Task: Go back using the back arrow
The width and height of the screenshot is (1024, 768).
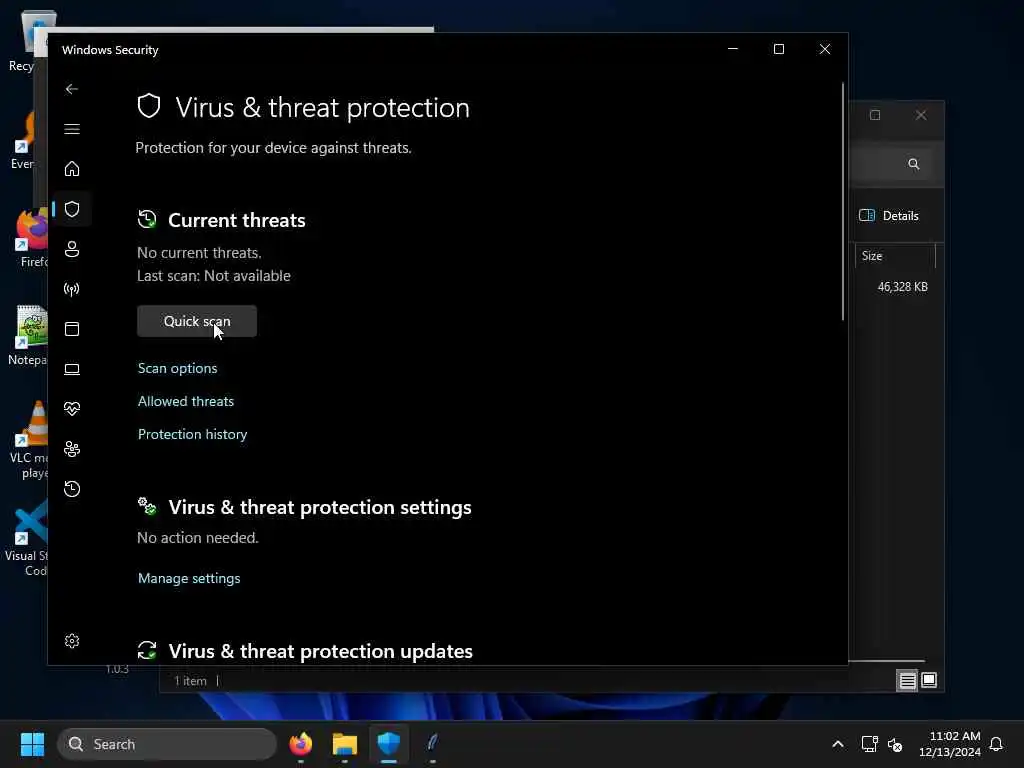Action: [72, 89]
